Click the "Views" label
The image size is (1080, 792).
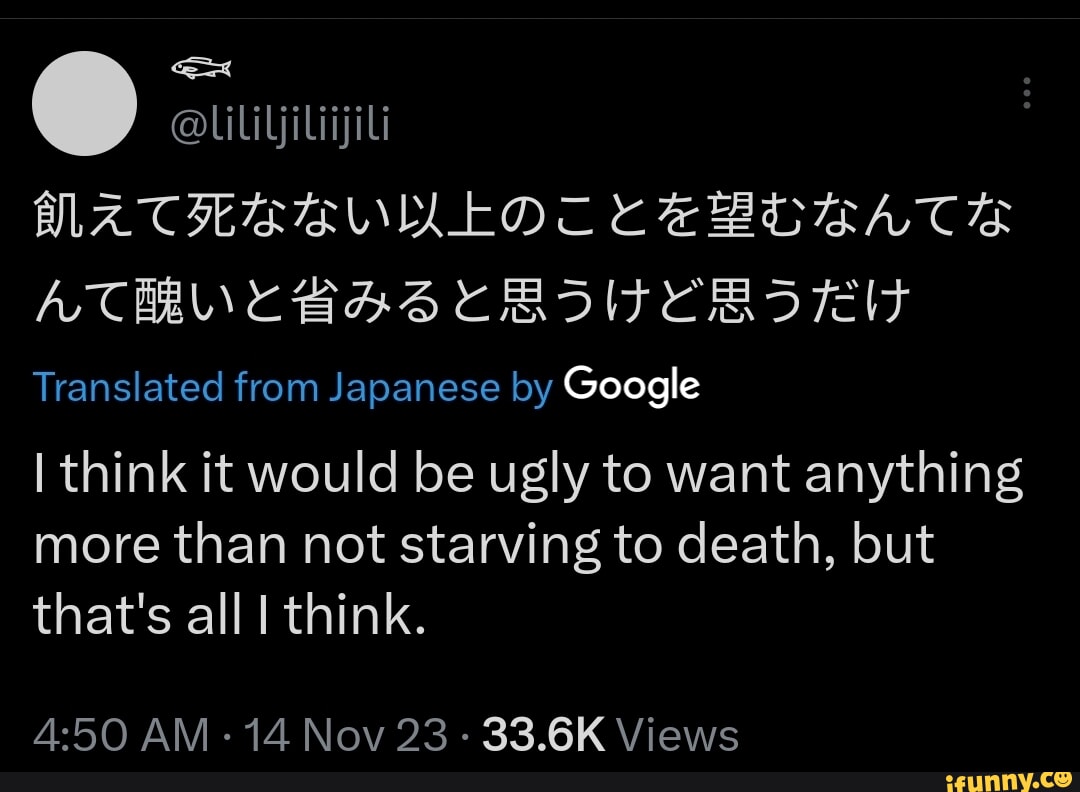[678, 735]
